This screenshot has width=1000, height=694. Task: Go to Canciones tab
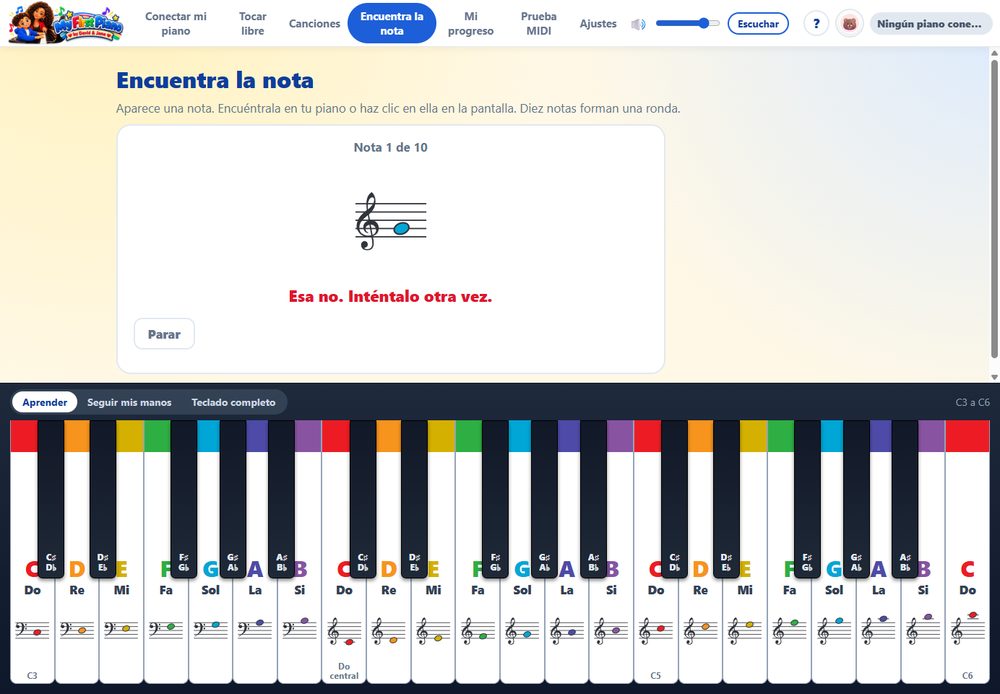[x=314, y=24]
